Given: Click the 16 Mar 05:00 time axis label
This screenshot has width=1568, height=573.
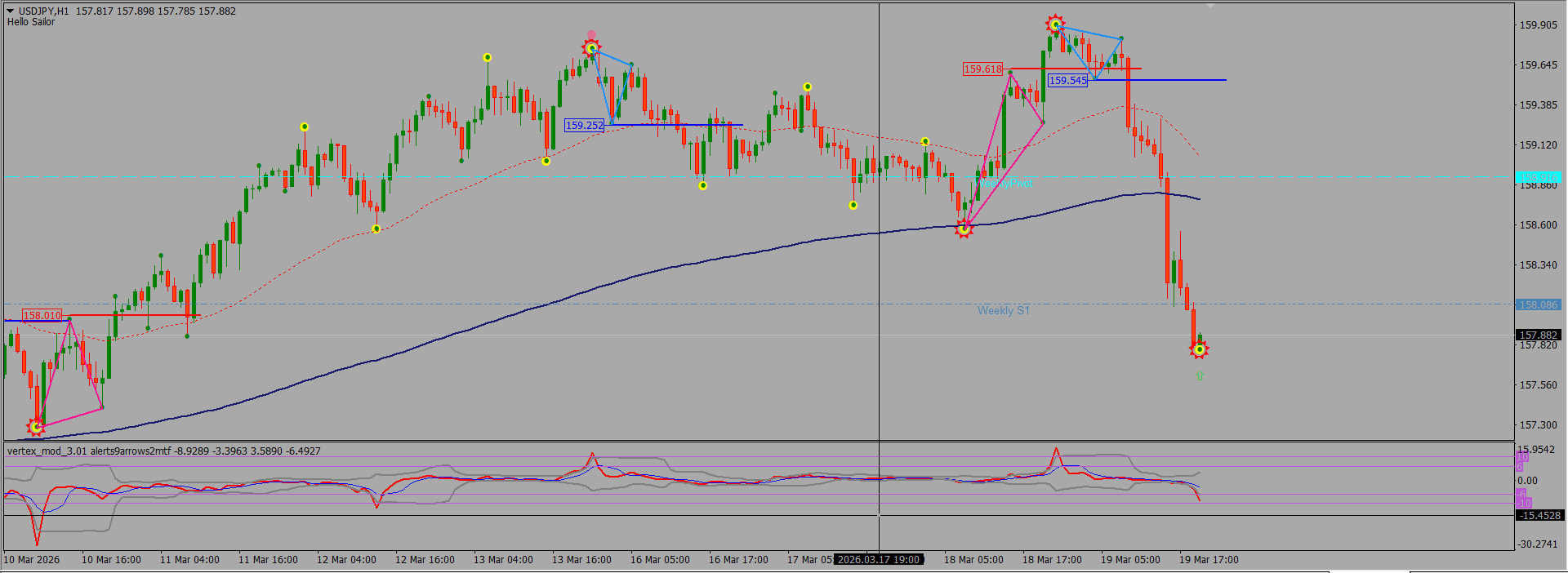Looking at the screenshot, I should (660, 559).
